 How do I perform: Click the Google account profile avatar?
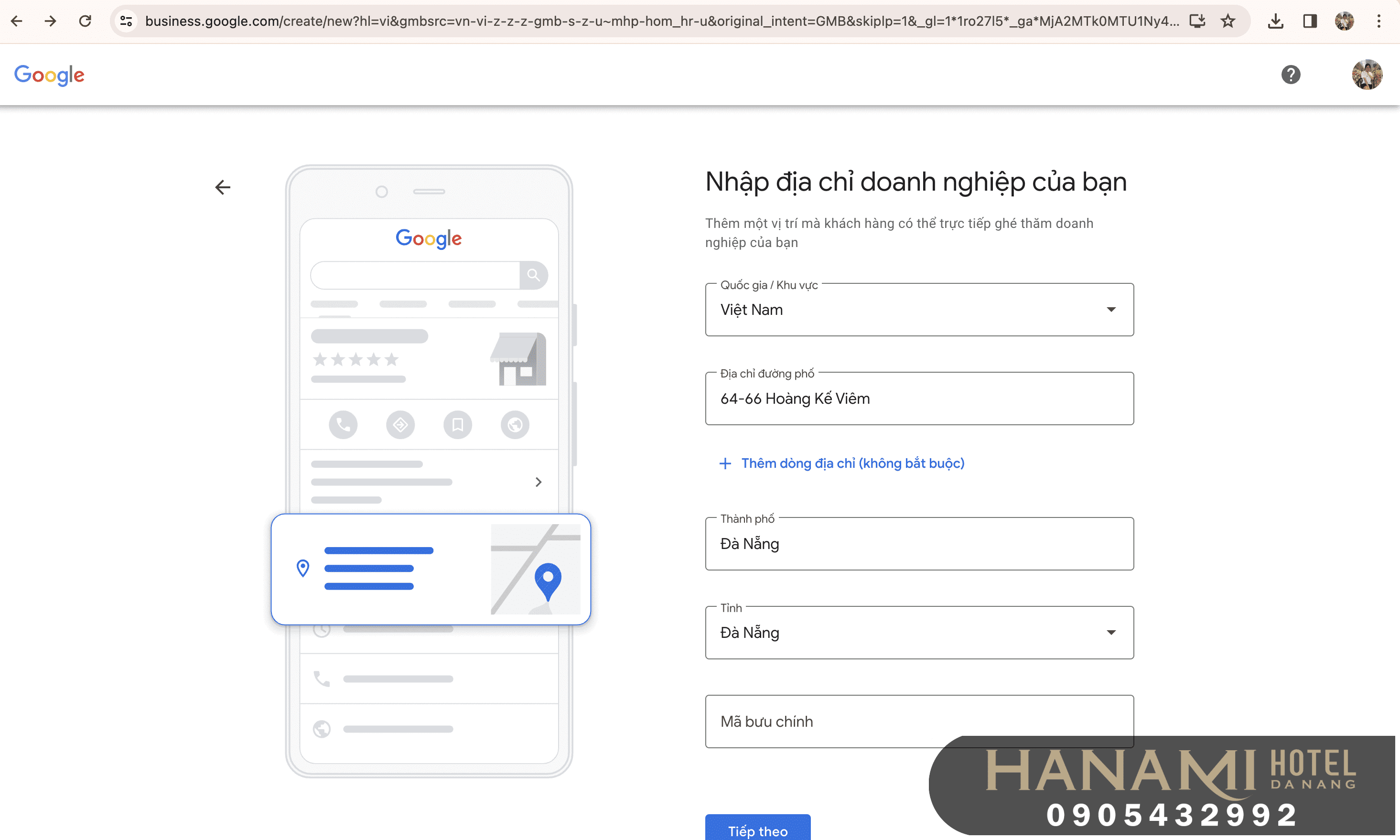[1367, 74]
